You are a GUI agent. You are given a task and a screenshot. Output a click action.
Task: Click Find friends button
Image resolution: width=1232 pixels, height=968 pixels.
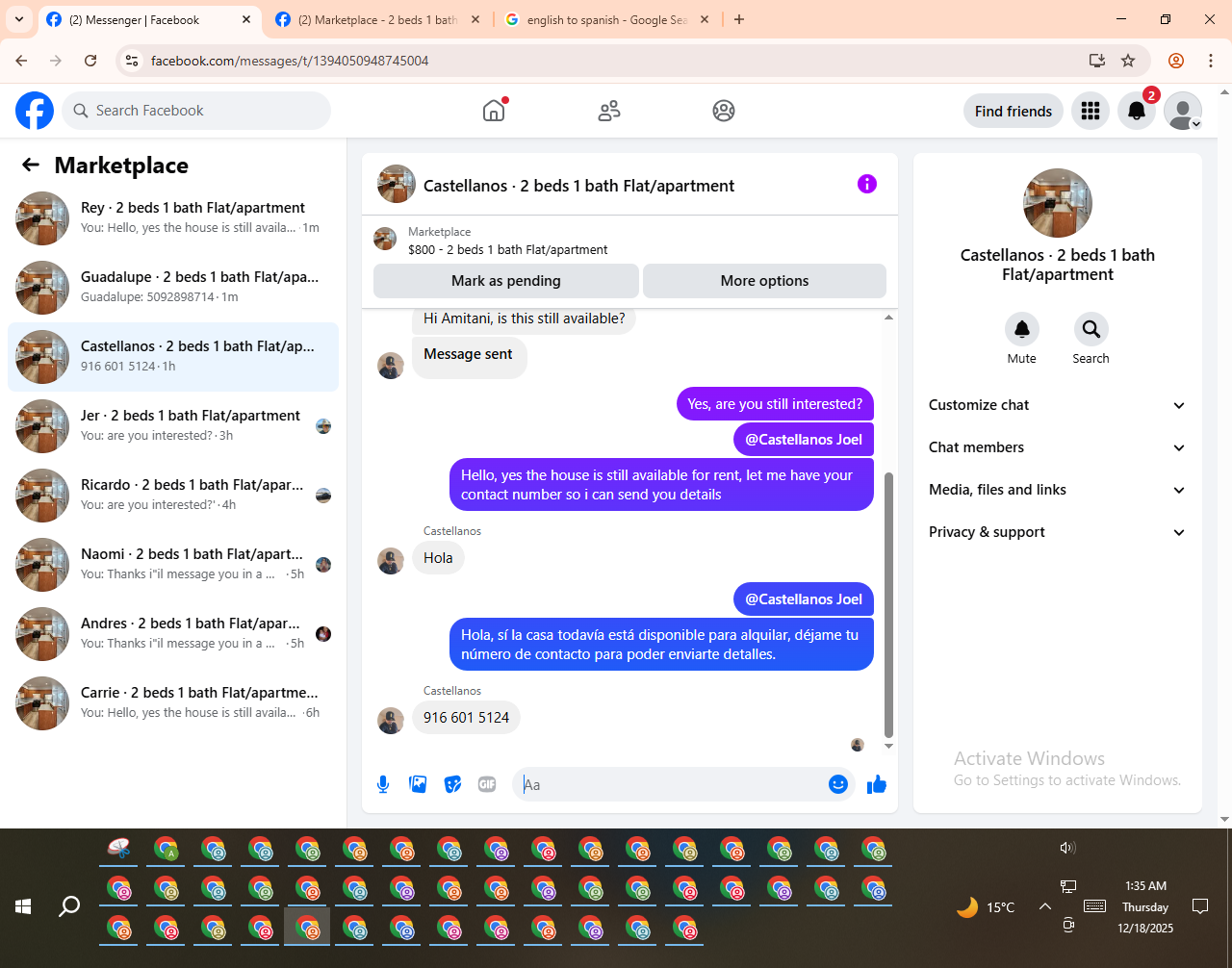point(1014,111)
